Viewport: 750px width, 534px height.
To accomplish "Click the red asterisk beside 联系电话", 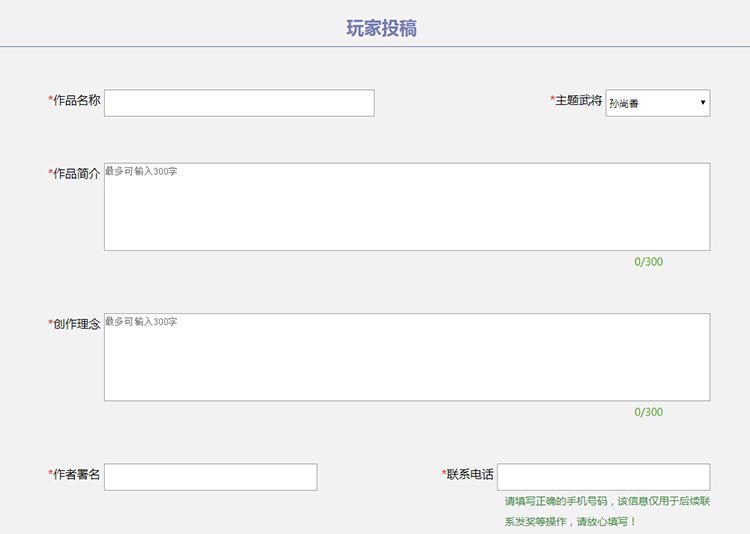I will point(444,474).
